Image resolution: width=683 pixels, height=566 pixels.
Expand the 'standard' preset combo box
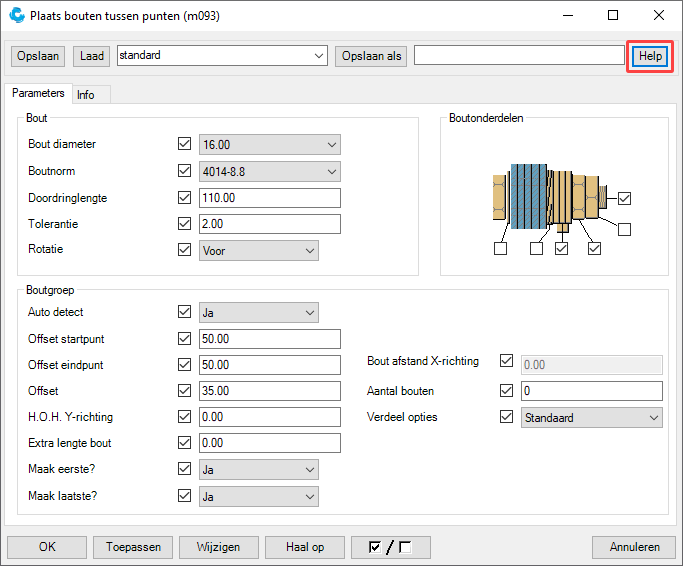[x=222, y=56]
